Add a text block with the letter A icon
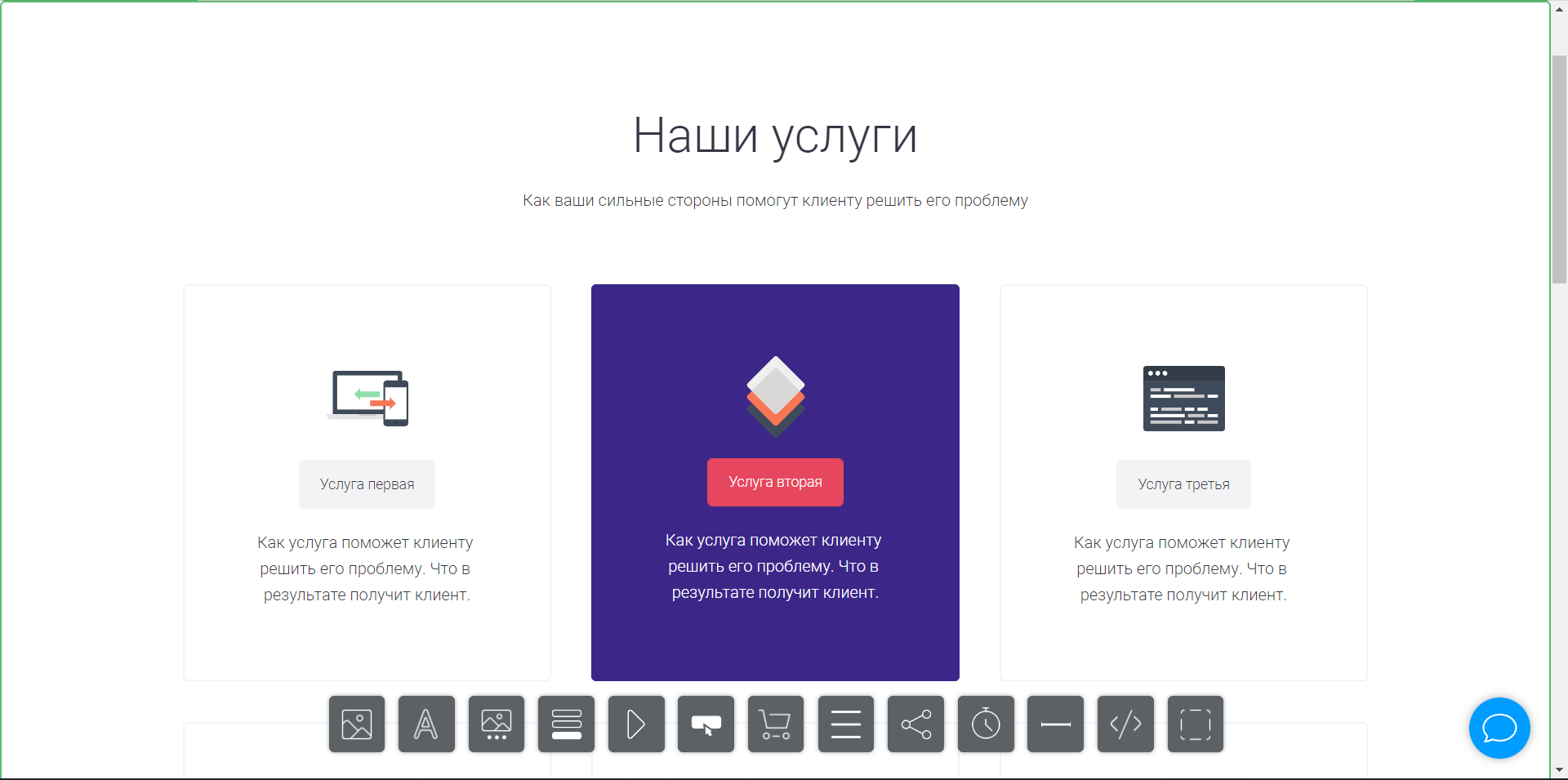1568x780 pixels. coord(426,724)
